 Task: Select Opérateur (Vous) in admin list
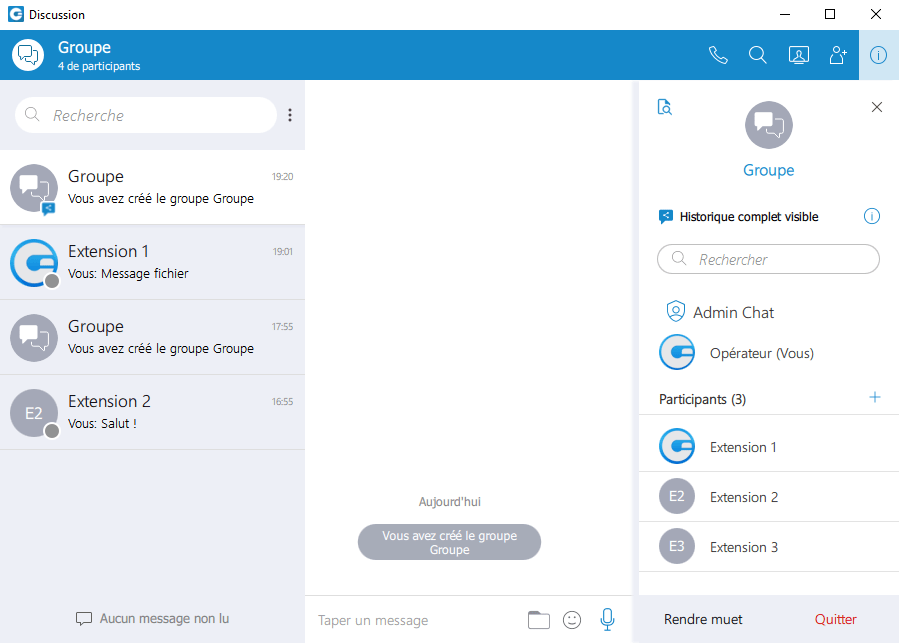pos(768,353)
